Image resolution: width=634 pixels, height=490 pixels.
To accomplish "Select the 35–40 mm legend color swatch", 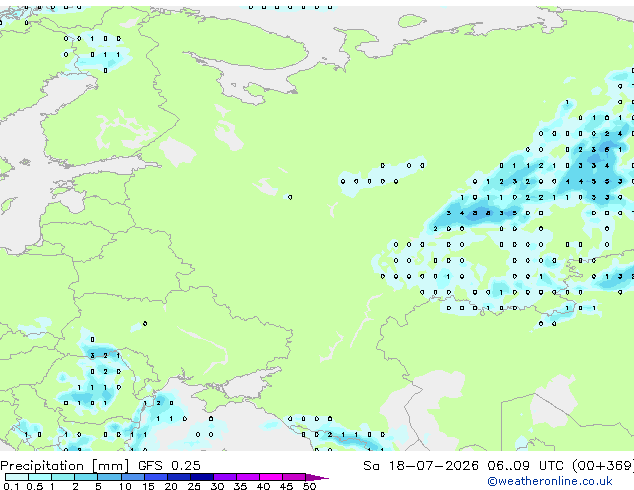I will pyautogui.click(x=247, y=477).
